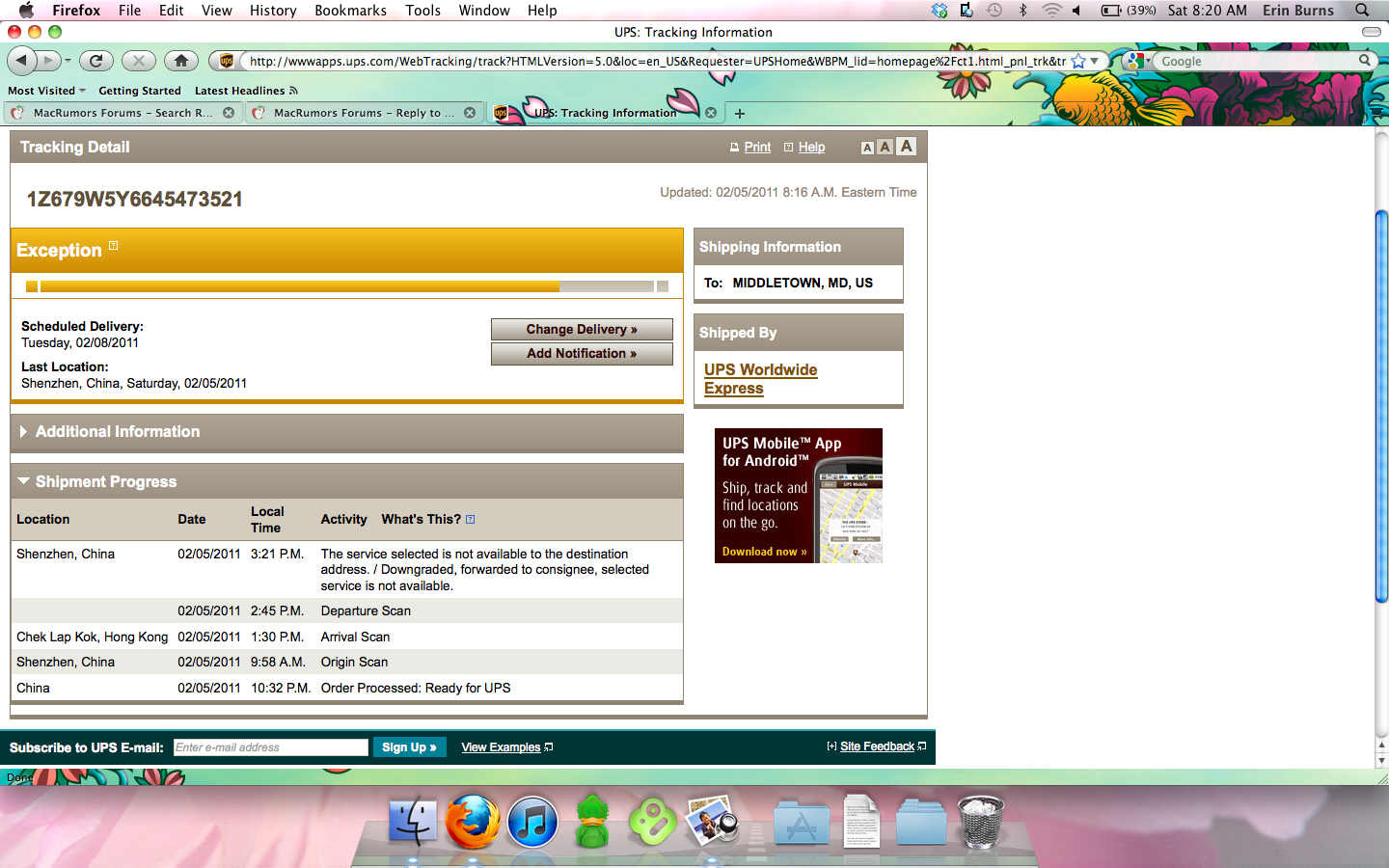Click the e-mail address input field
The height and width of the screenshot is (868, 1389).
point(271,747)
